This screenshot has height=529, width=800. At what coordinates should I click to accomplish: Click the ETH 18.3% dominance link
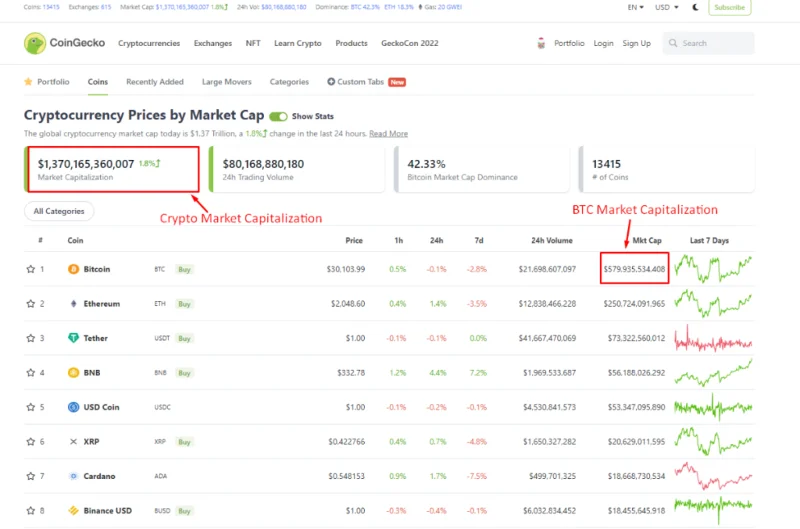coord(398,7)
